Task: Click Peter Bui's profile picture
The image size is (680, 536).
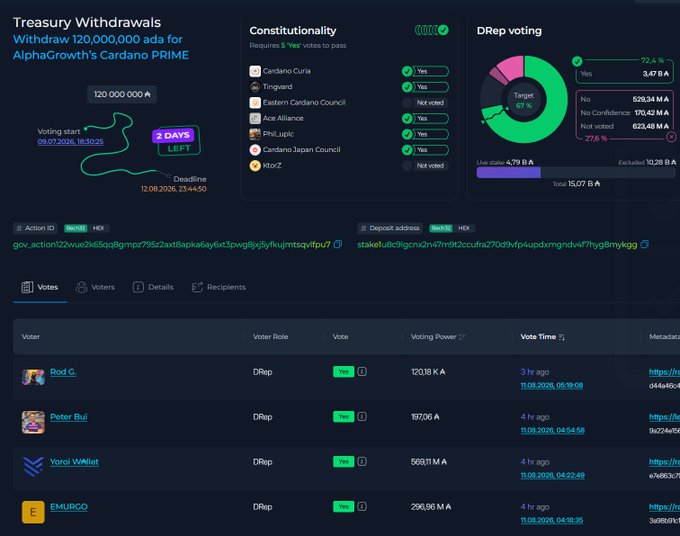Action: 33,422
